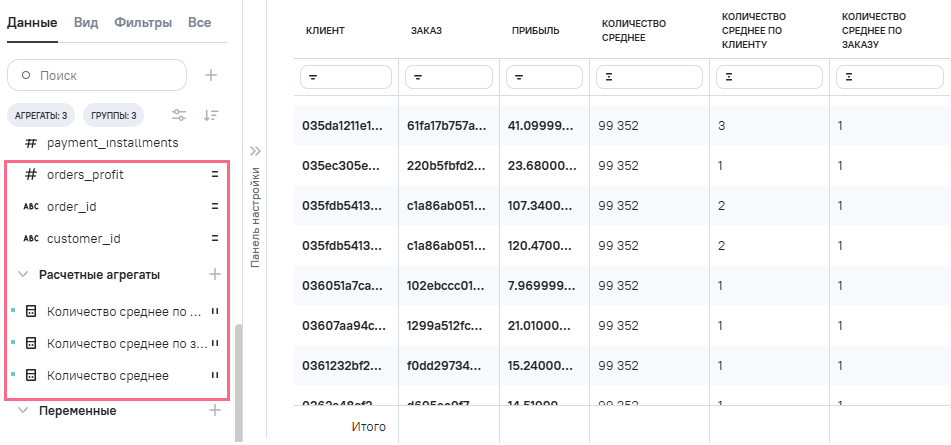Viewport: 951px width, 445px height.
Task: Collapse the settings panel with double chevron
Action: [x=255, y=151]
